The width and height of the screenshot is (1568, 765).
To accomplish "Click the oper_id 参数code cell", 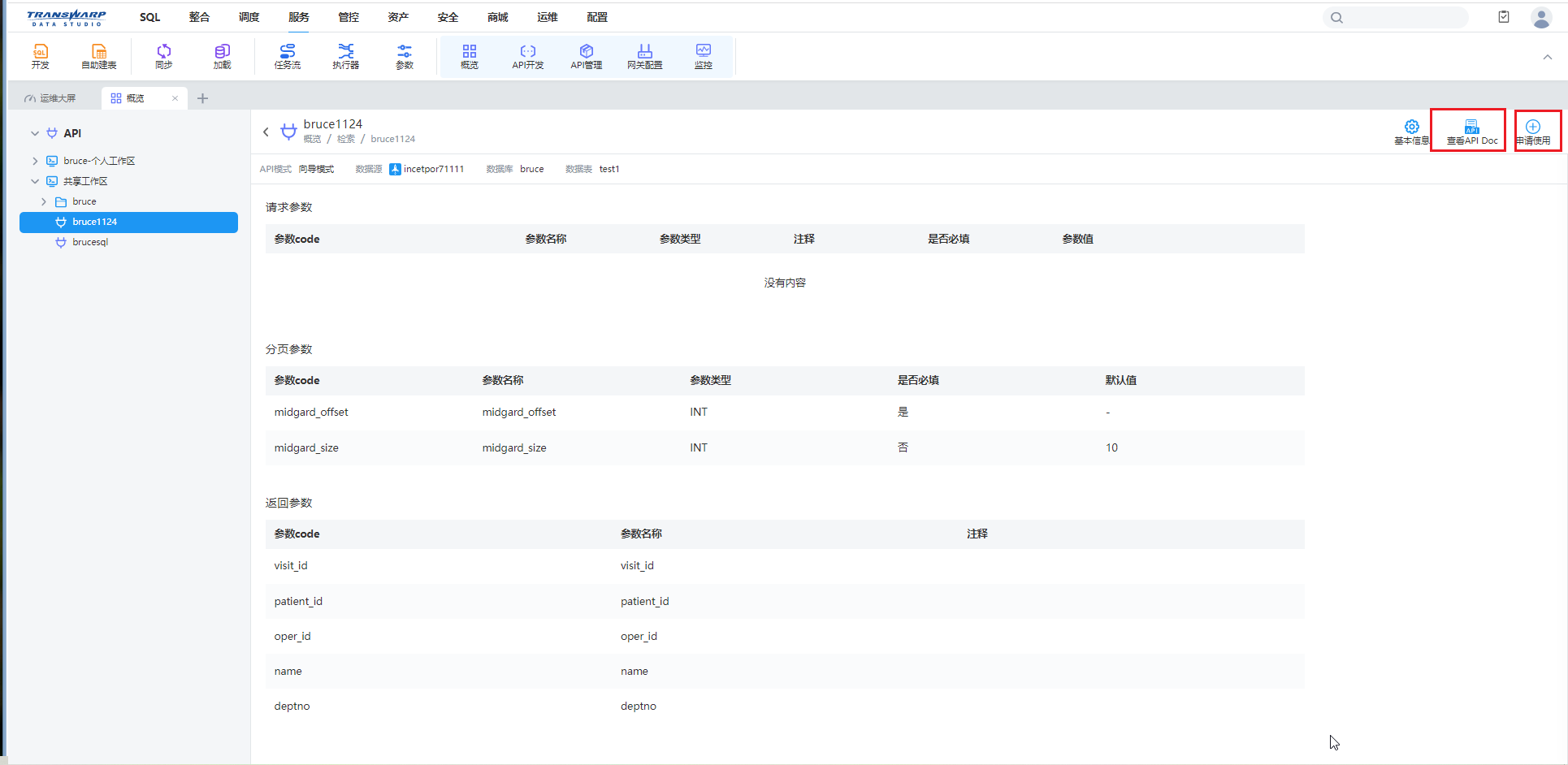I will coord(292,636).
